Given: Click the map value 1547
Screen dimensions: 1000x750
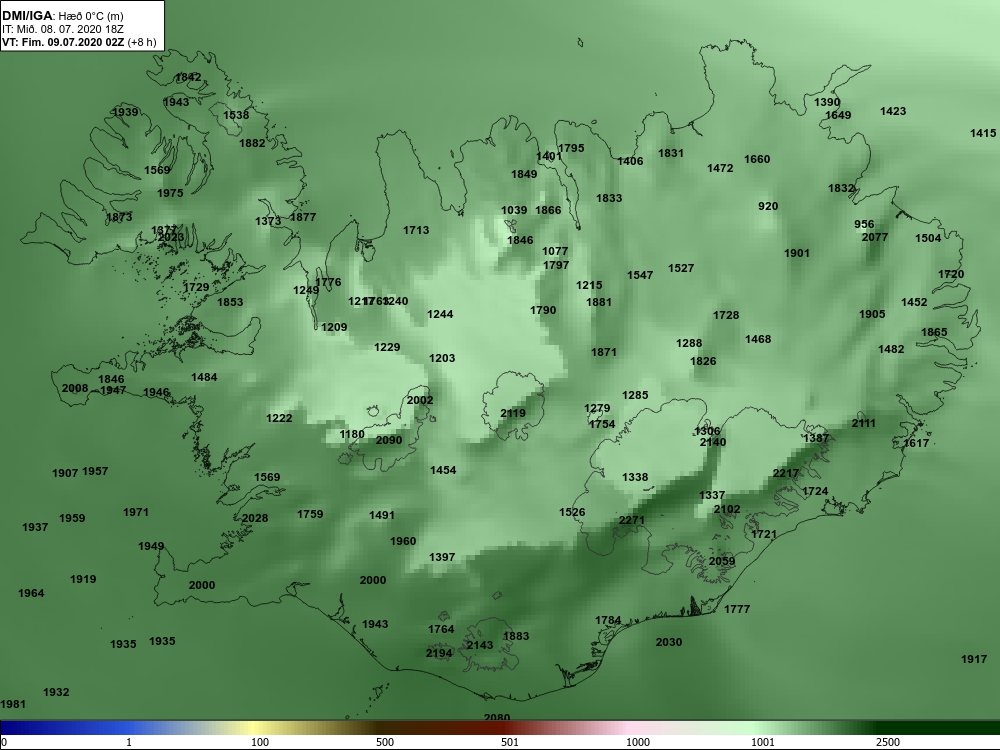Looking at the screenshot, I should (640, 275).
